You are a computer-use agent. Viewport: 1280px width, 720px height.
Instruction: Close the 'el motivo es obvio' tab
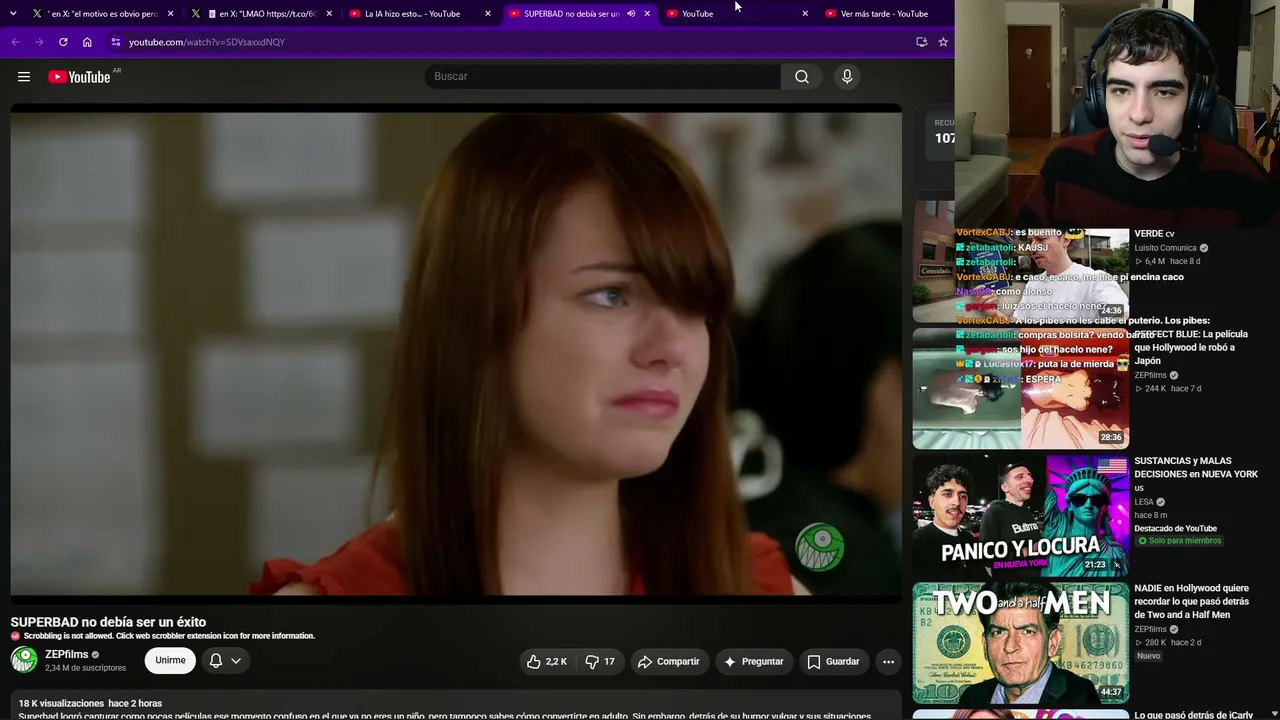171,14
